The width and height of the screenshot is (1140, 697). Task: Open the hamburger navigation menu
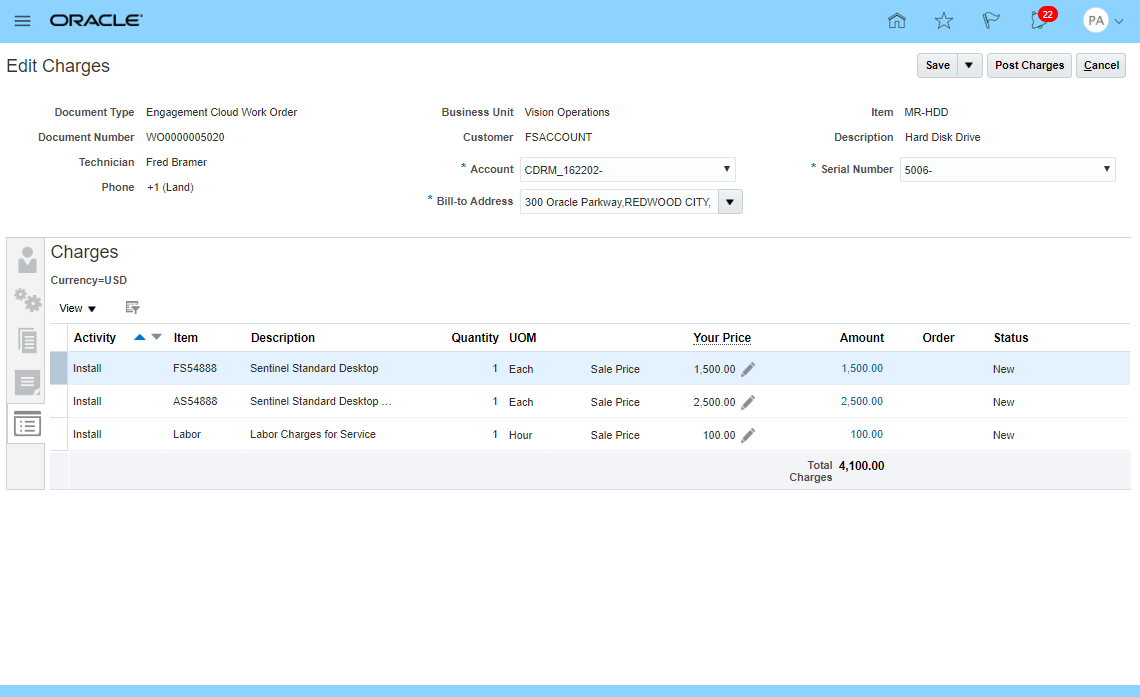[22, 21]
